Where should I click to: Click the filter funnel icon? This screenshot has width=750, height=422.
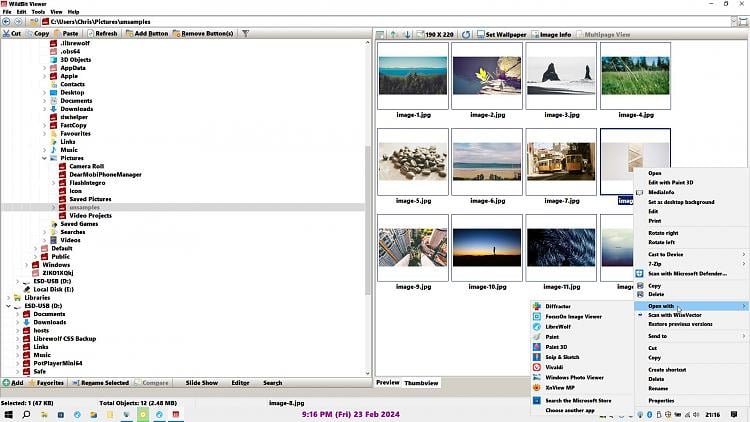[x=245, y=33]
